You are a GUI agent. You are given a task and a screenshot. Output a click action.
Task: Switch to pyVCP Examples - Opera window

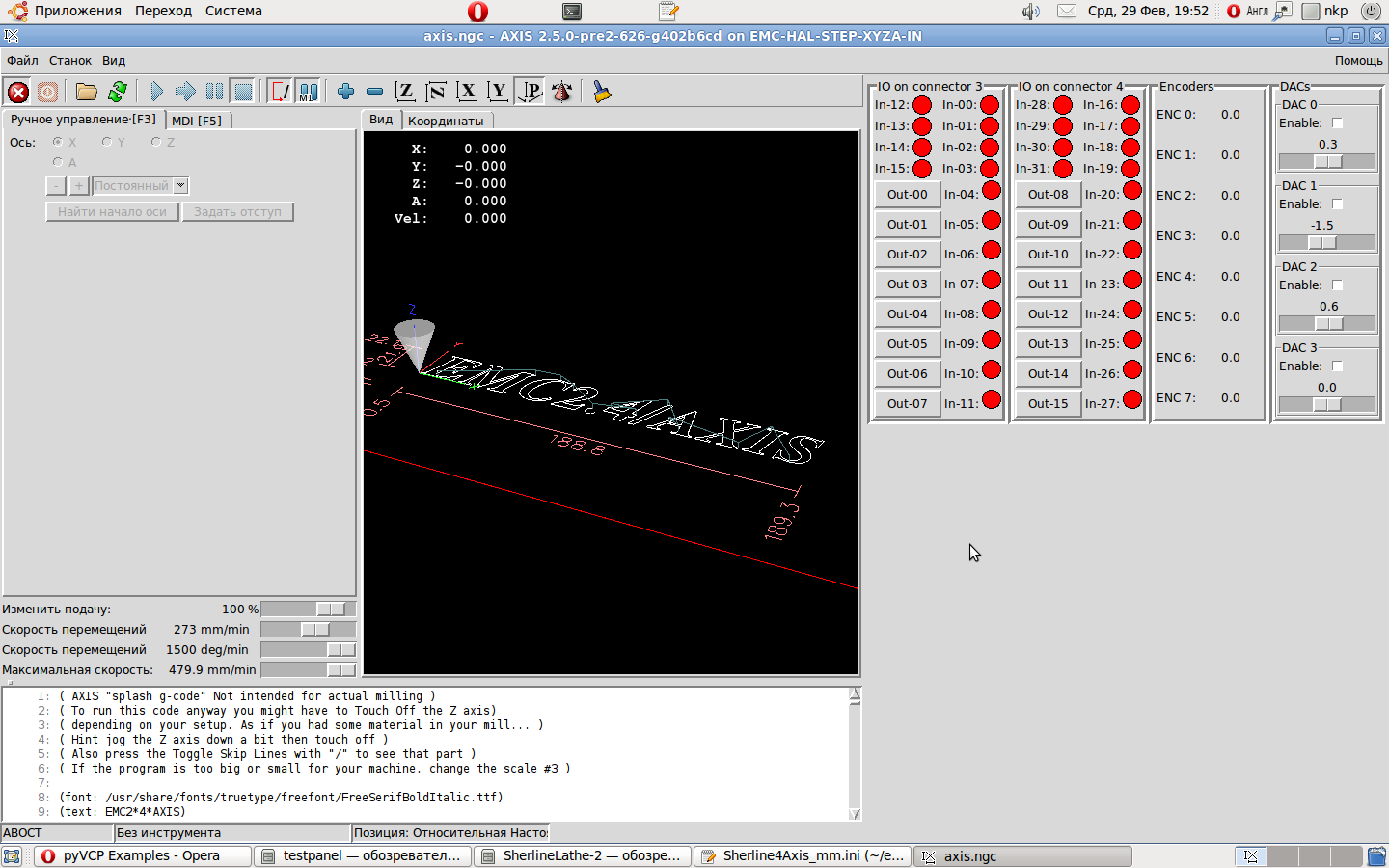tap(143, 856)
